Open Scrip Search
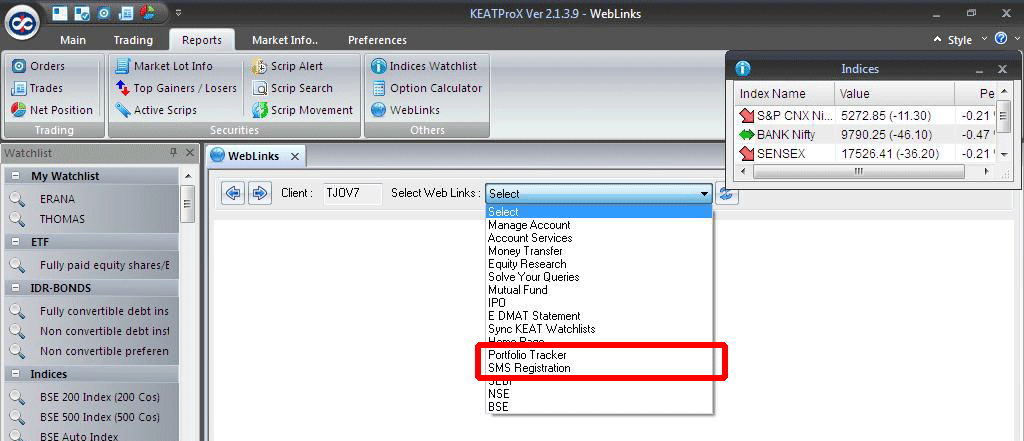The image size is (1024, 441). click(293, 88)
